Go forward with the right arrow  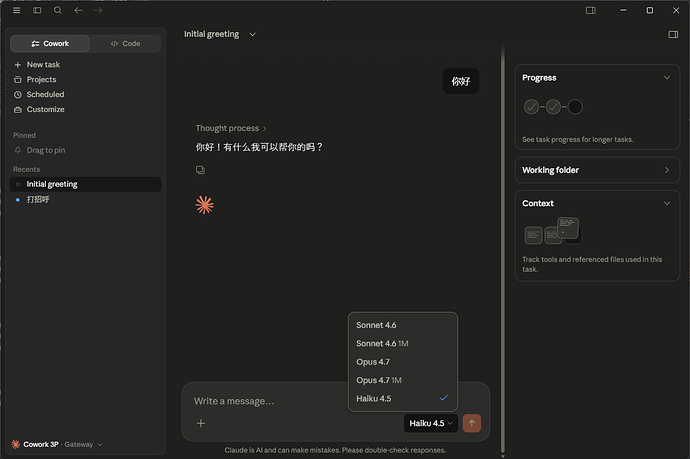coord(98,10)
